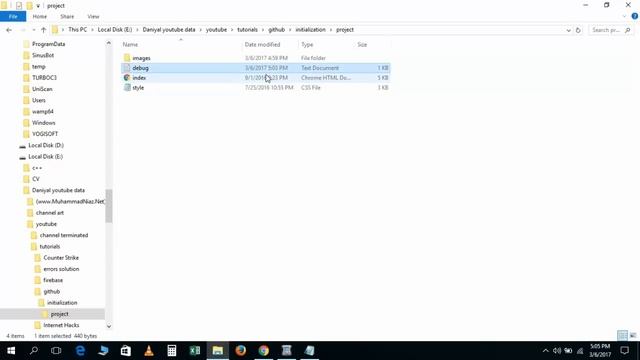Open Local Disk (E:) in tree
Screen dimensions: 640x360
pyautogui.click(x=45, y=156)
